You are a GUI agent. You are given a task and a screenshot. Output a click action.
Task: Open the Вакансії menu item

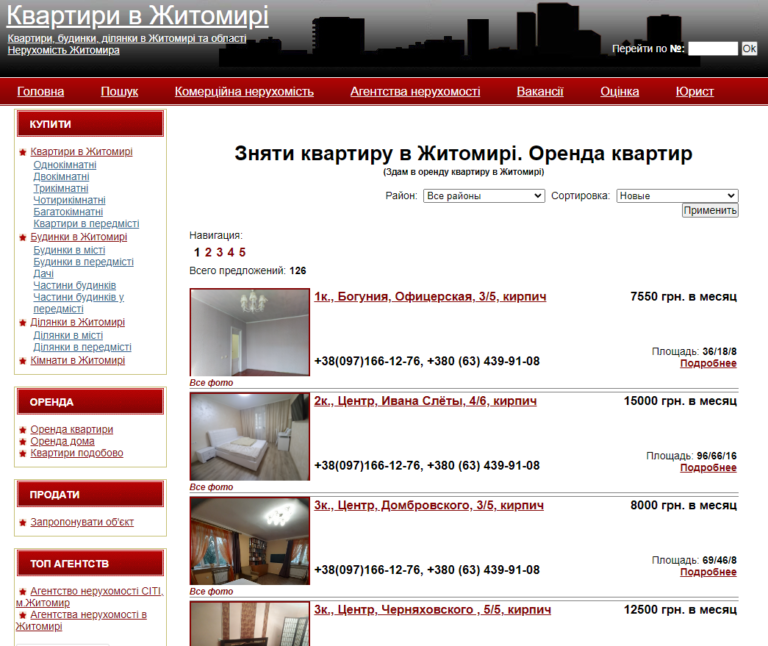click(540, 92)
